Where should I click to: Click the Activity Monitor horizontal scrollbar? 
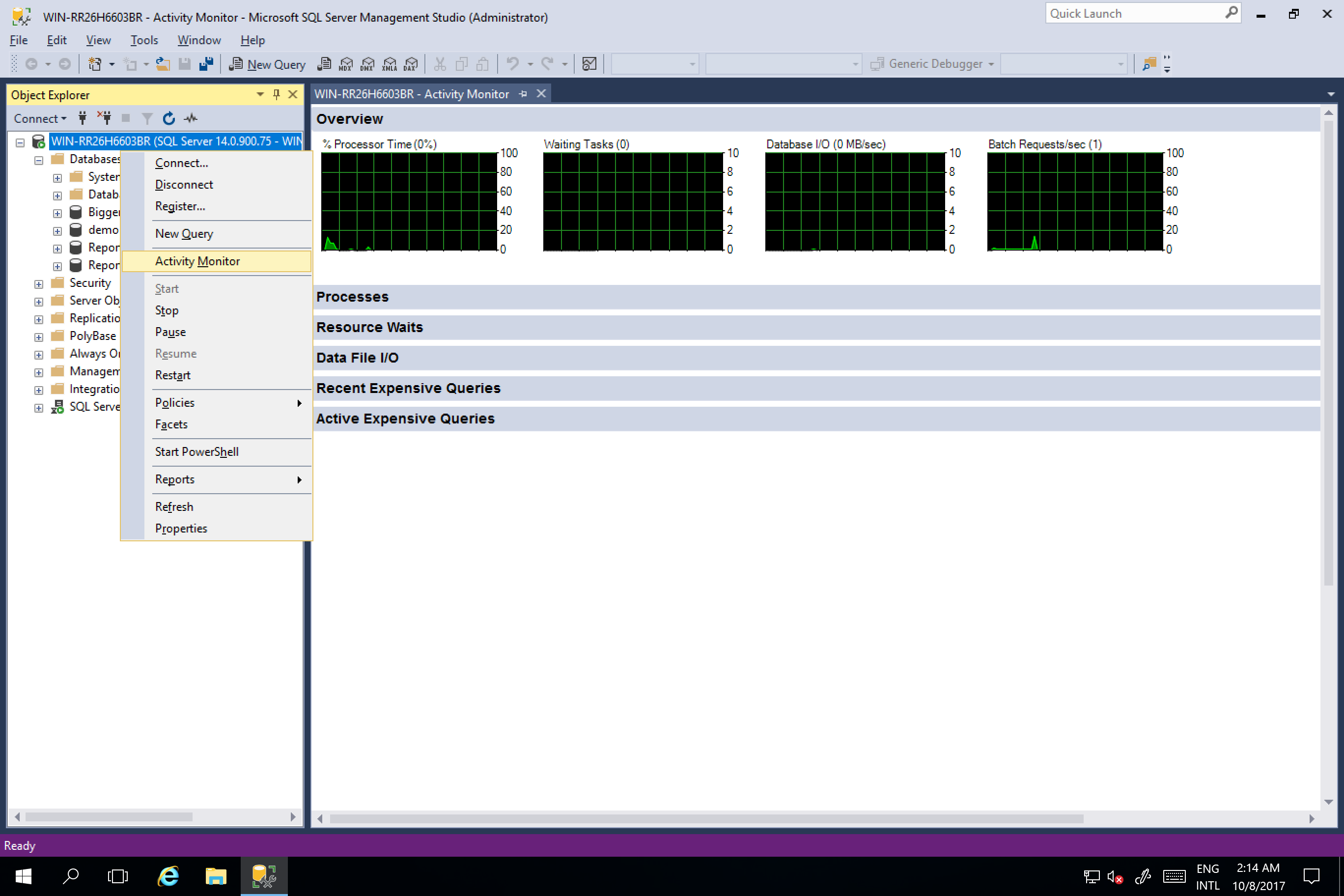coord(707,819)
